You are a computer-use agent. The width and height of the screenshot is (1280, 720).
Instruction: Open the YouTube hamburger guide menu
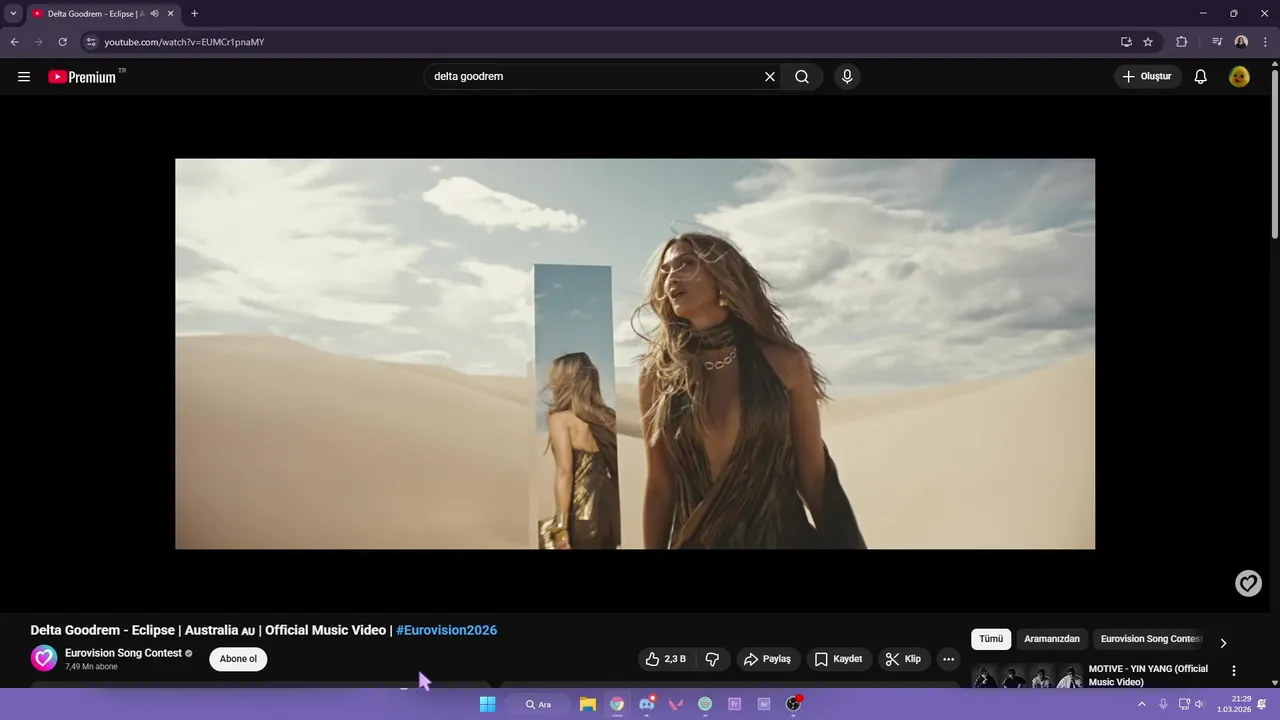pos(24,77)
